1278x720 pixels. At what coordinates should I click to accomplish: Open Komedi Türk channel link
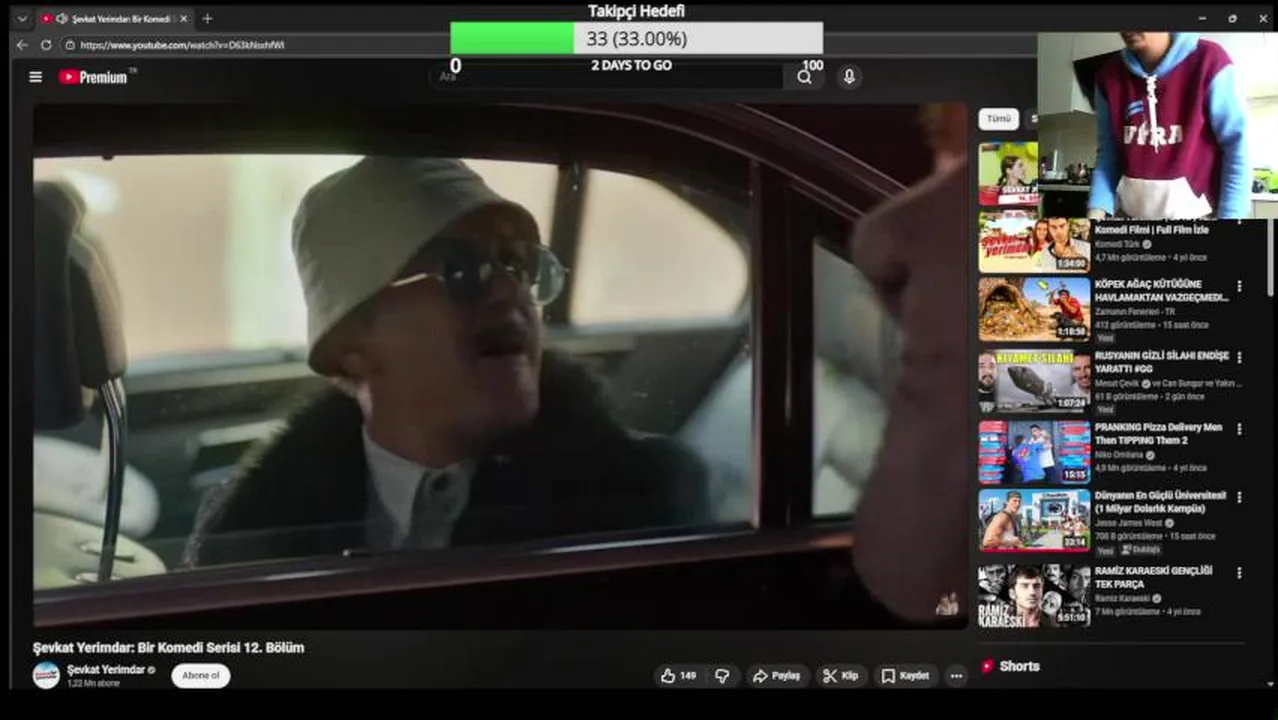pos(1117,244)
